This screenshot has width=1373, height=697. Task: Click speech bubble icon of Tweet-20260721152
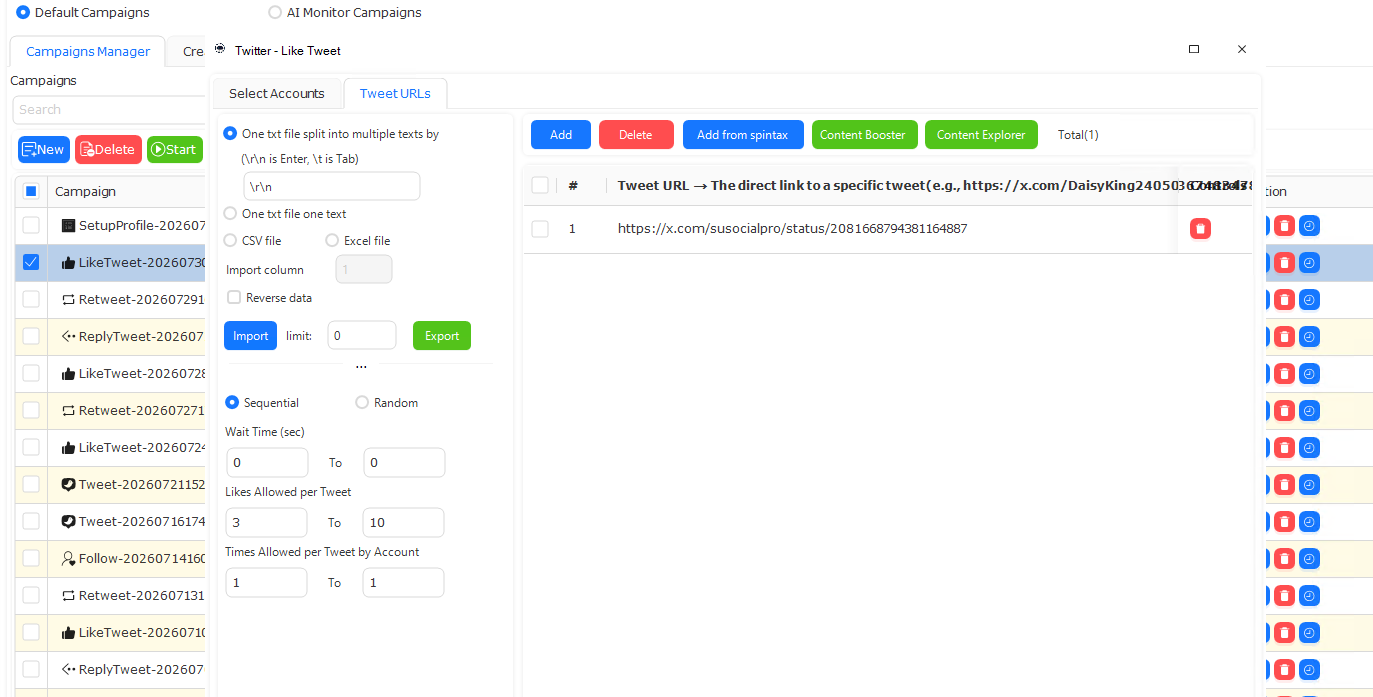[68, 485]
